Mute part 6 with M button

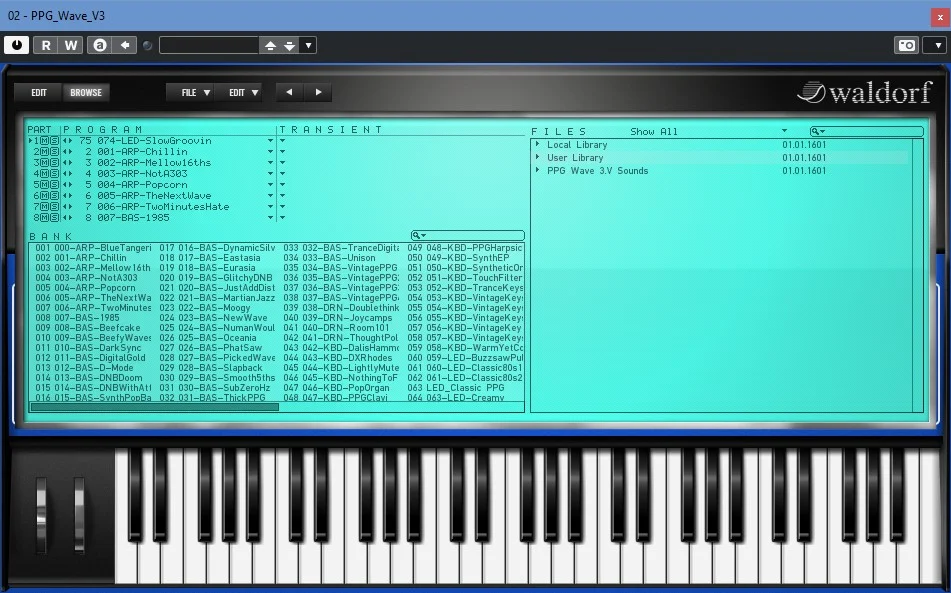pyautogui.click(x=45, y=195)
